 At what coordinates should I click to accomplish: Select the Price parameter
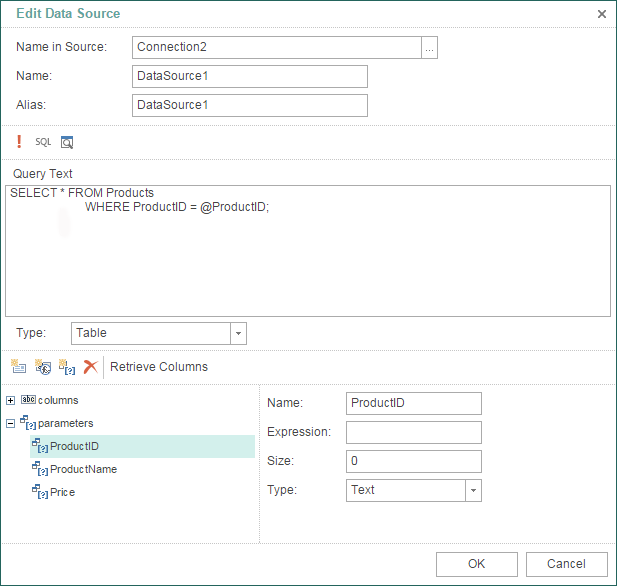tap(63, 492)
